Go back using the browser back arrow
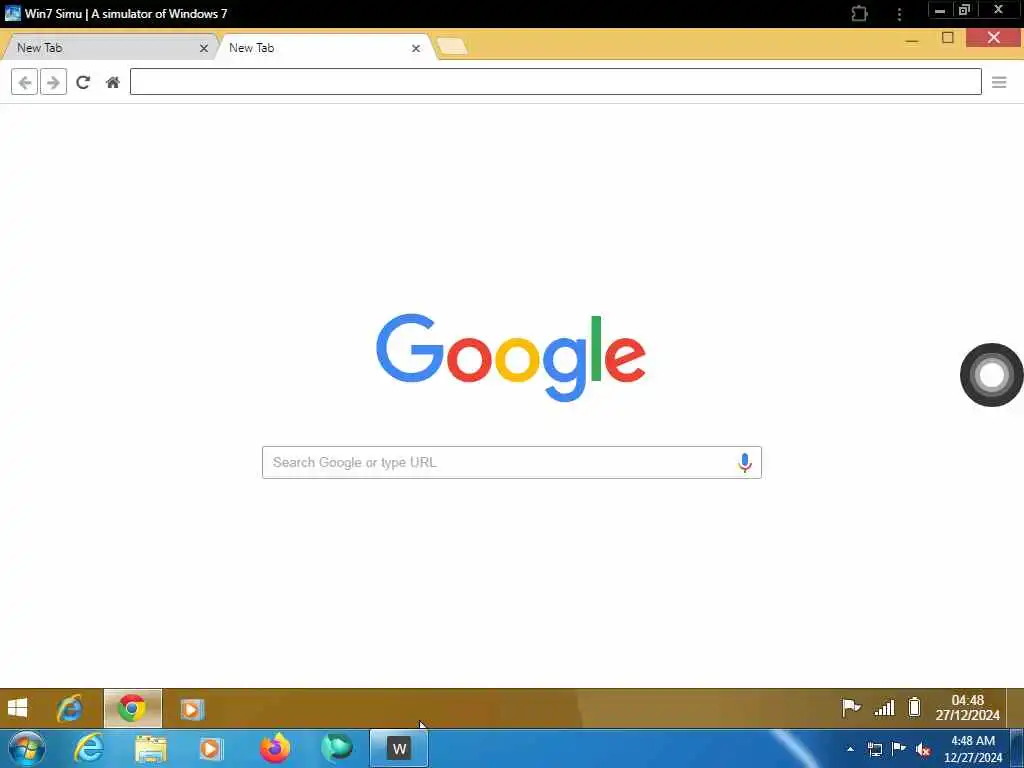The height and width of the screenshot is (768, 1024). (x=24, y=82)
